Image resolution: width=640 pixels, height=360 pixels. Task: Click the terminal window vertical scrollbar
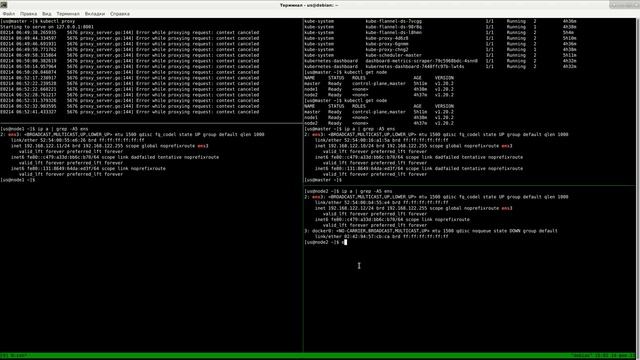(x=638, y=185)
